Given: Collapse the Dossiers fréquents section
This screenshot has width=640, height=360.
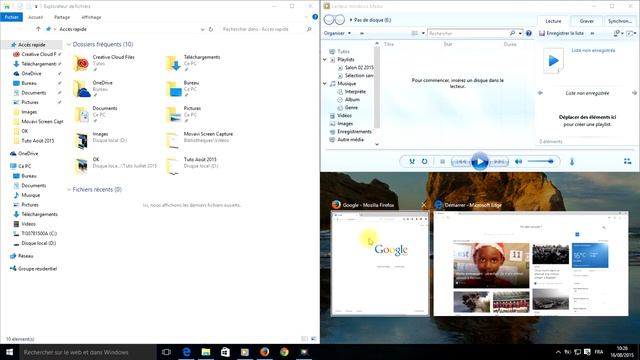Looking at the screenshot, I should tap(69, 44).
